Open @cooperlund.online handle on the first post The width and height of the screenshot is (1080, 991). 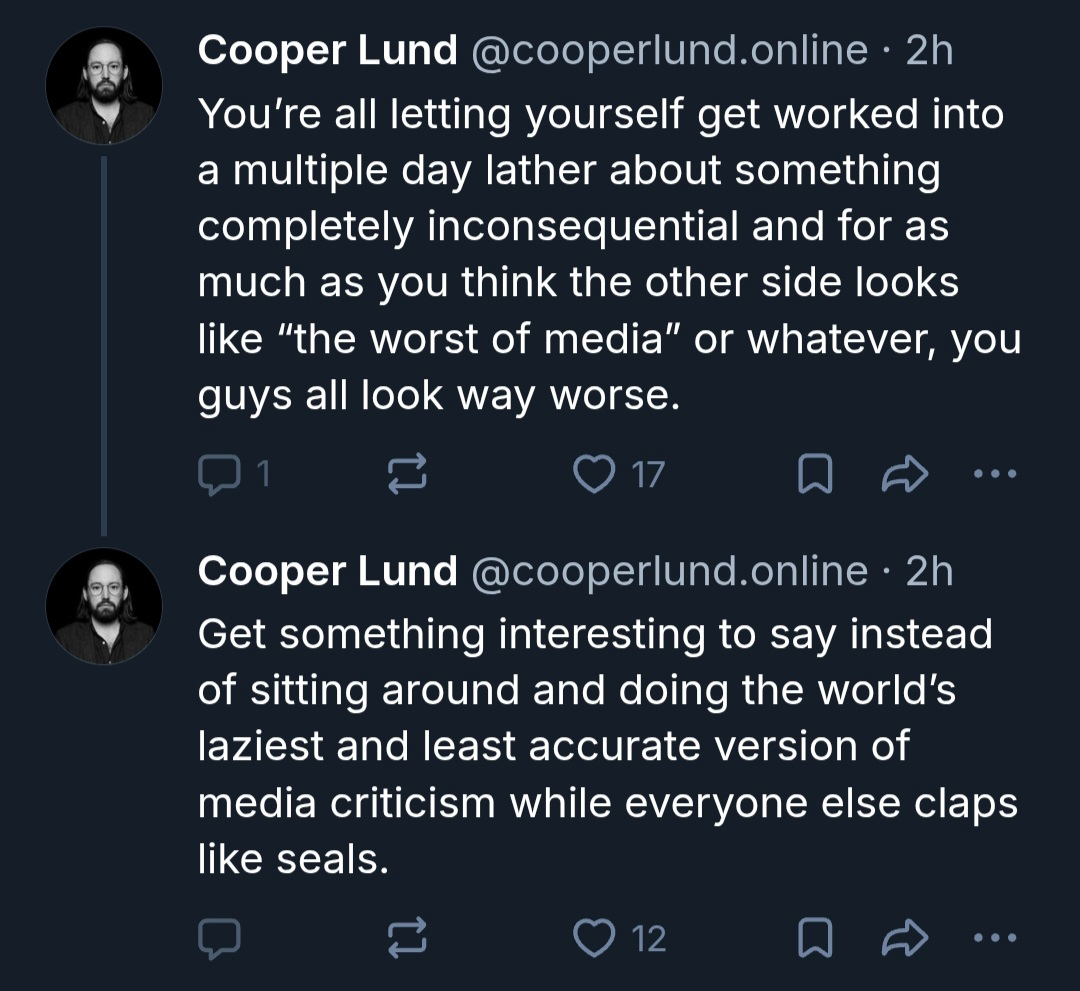coord(668,50)
